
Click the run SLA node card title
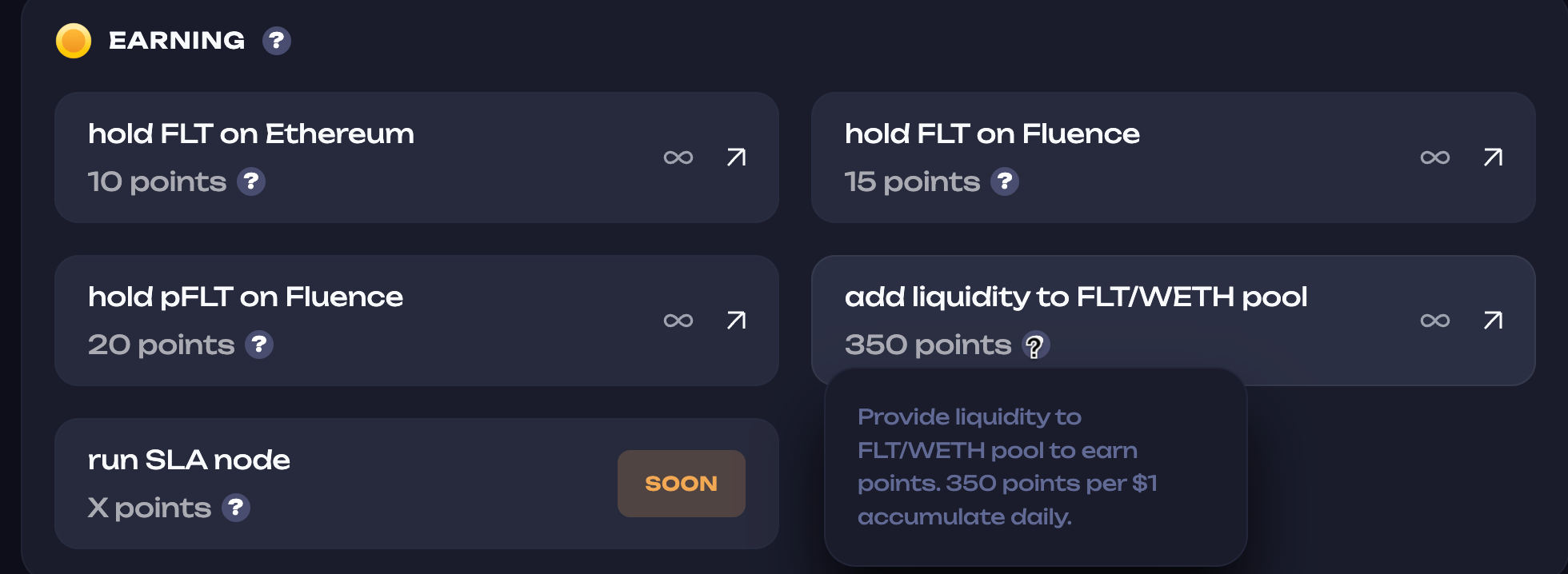pyautogui.click(x=189, y=460)
